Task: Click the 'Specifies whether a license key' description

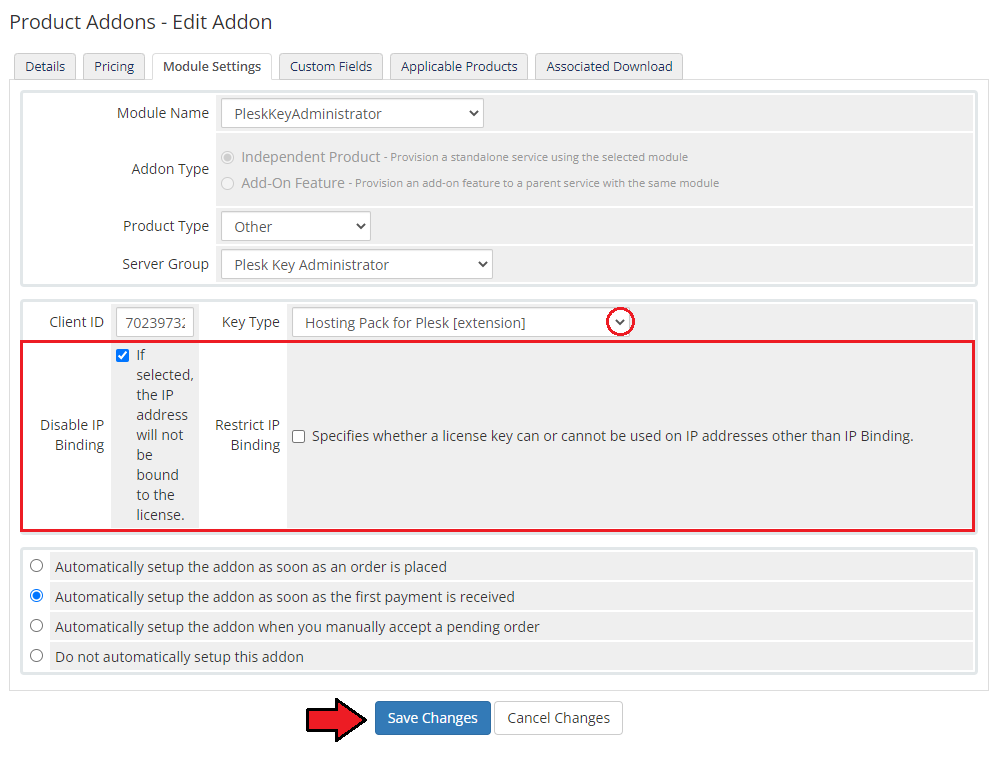Action: pos(612,436)
